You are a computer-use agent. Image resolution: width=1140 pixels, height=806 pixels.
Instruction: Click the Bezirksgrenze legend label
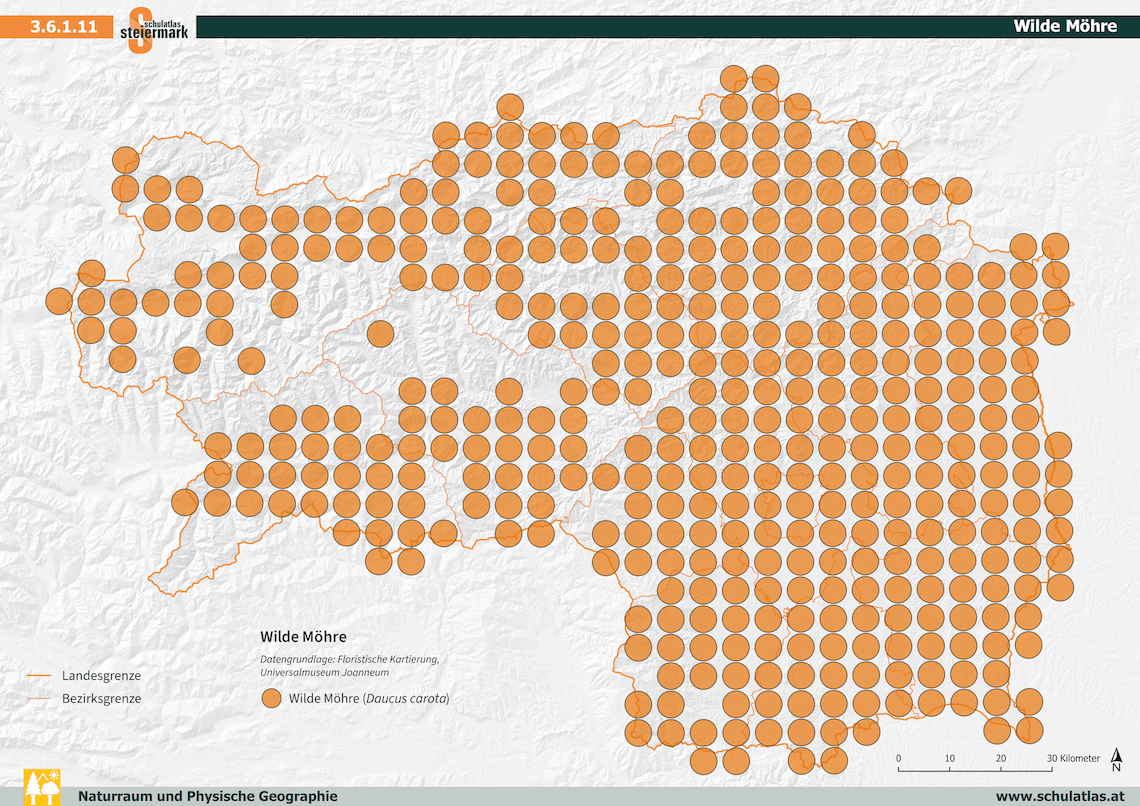coord(101,698)
